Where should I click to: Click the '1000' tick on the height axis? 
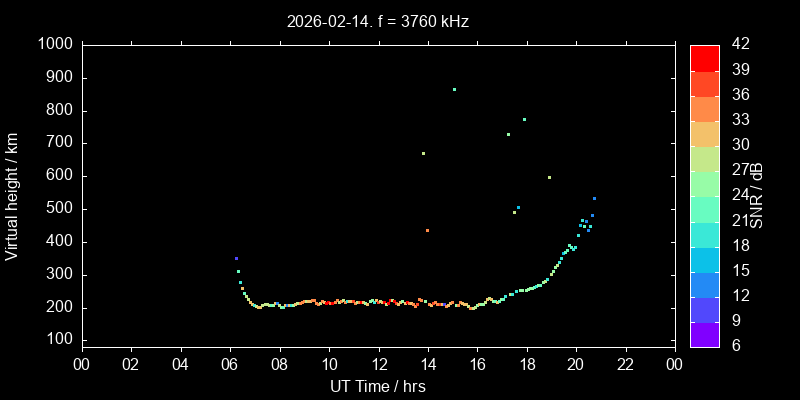(55, 45)
